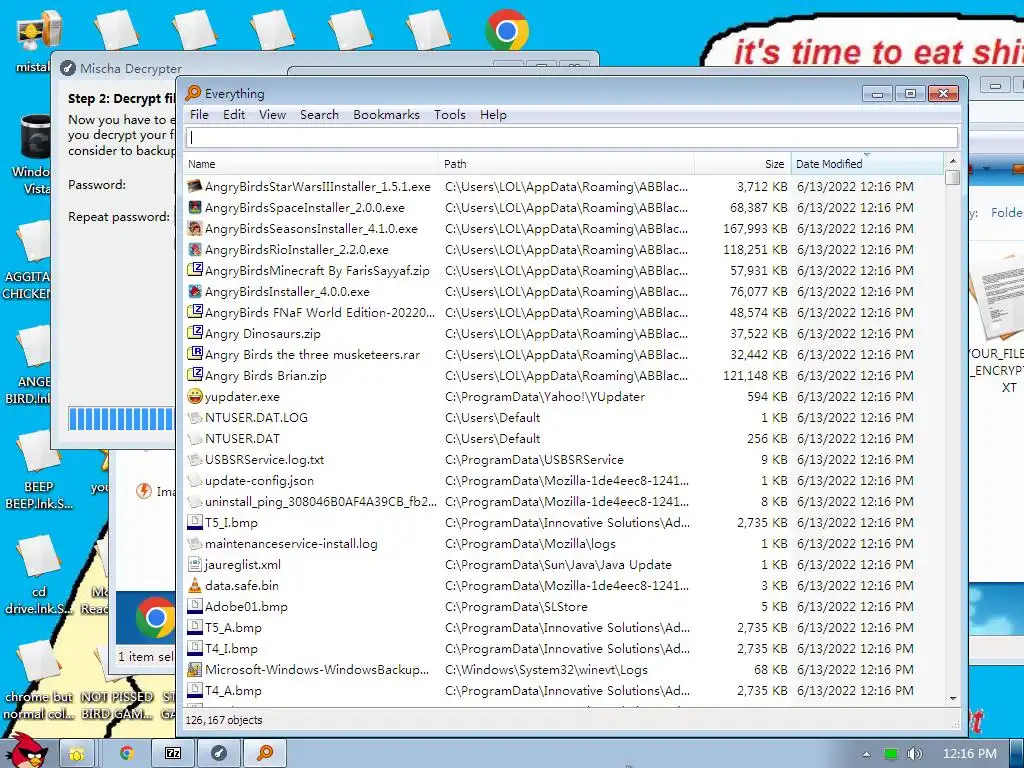The image size is (1024, 768).
Task: Show hidden tray icons arrow
Action: click(866, 754)
